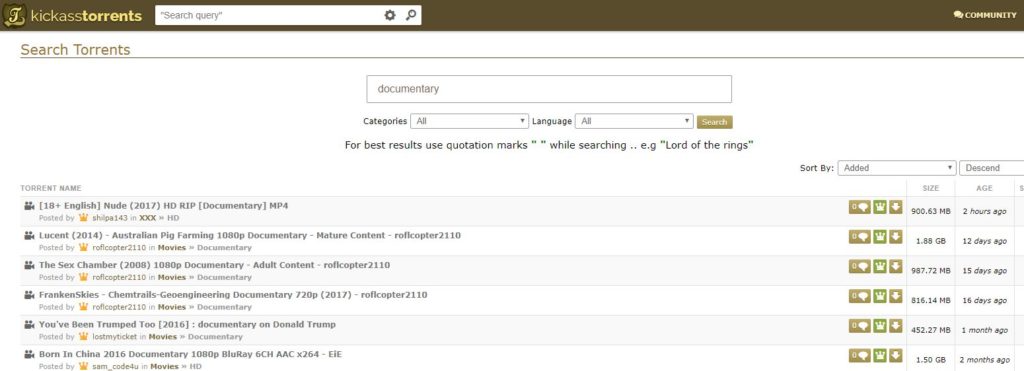
Task: Click green crown icon for The Sex Chamber
Action: tap(880, 266)
